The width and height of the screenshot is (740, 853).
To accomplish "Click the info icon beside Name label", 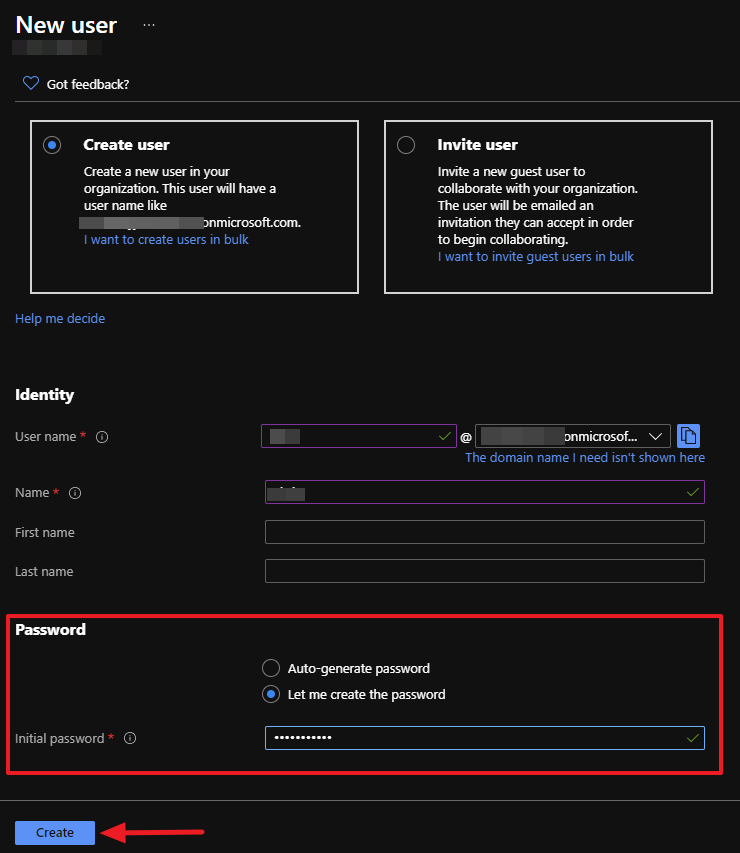I will pyautogui.click(x=75, y=493).
